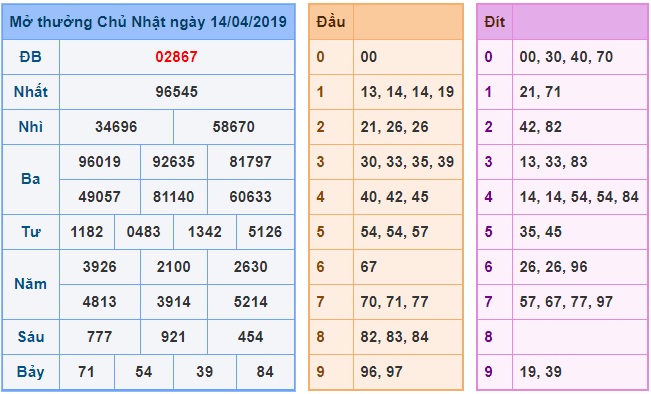Select the Tư prize number 0483
This screenshot has height=394, width=651.
pyautogui.click(x=143, y=232)
